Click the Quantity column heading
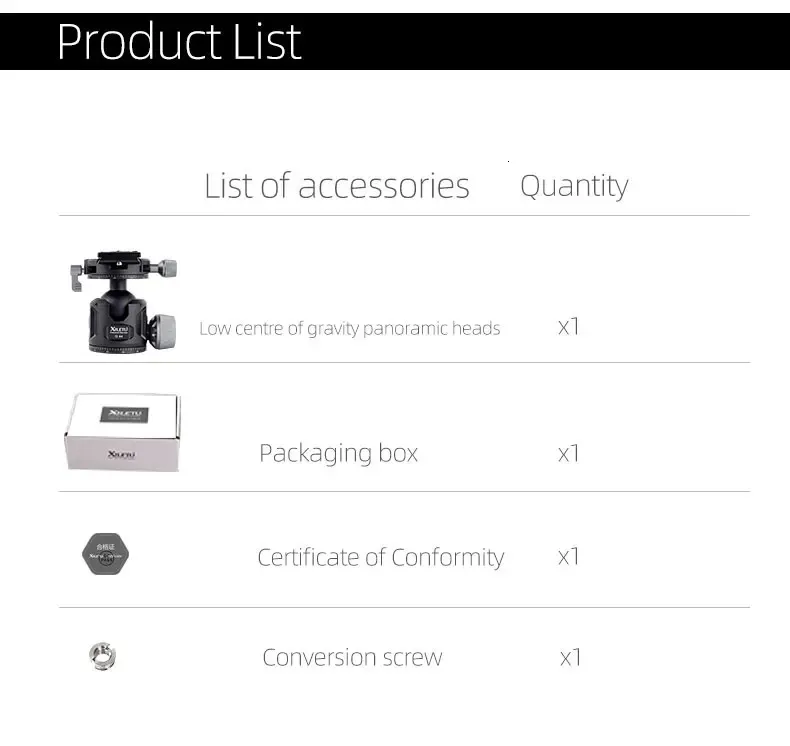 (574, 186)
